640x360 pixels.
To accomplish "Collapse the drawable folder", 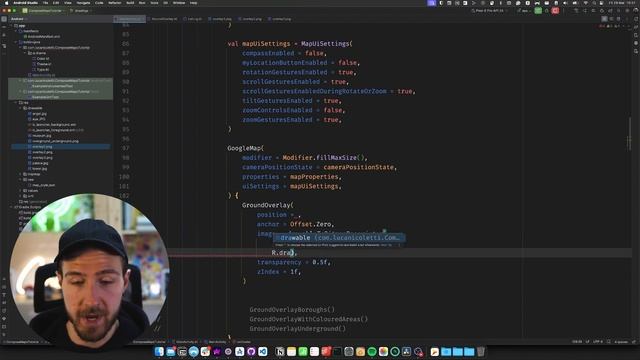I will point(21,108).
